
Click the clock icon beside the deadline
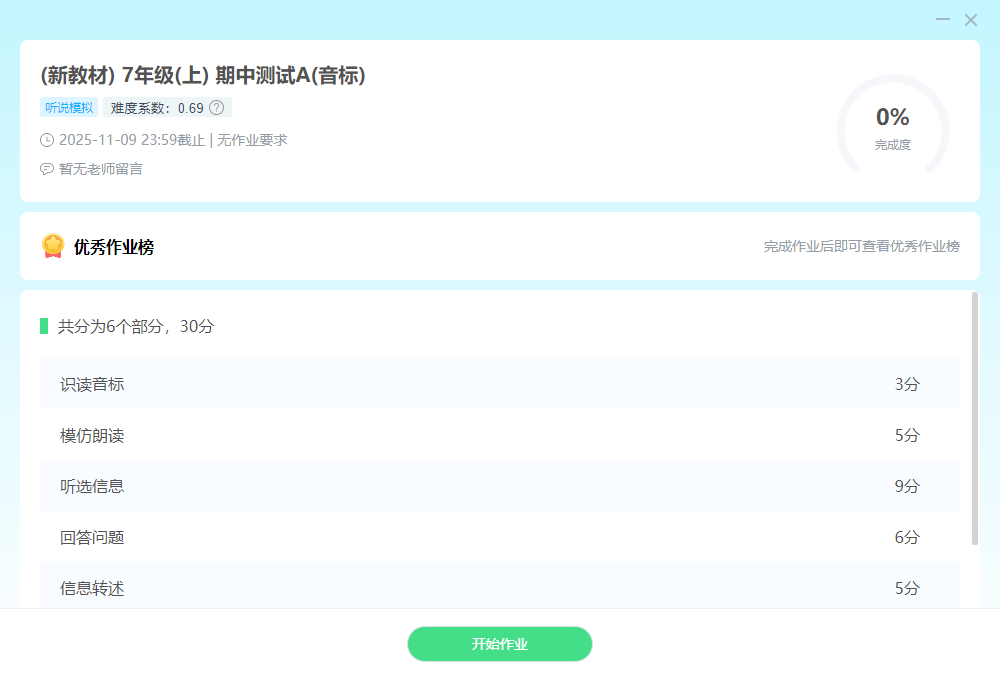point(47,140)
